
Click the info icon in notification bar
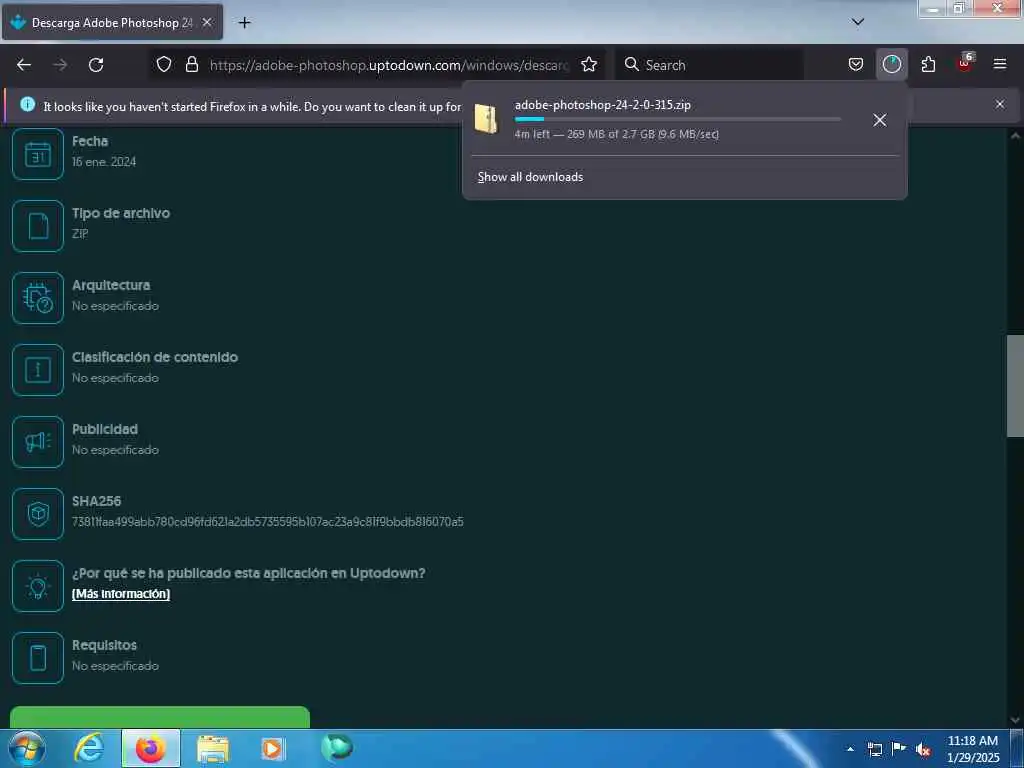point(27,104)
